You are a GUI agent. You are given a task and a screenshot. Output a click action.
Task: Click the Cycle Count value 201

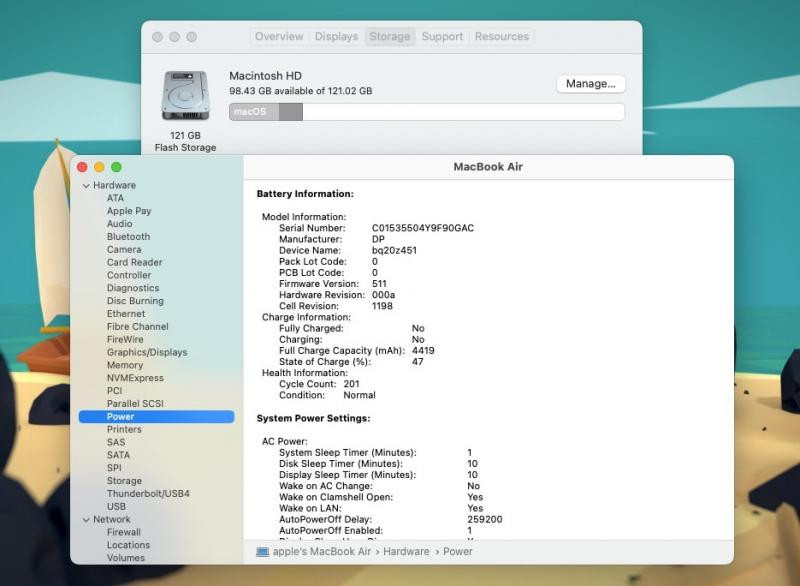point(352,384)
